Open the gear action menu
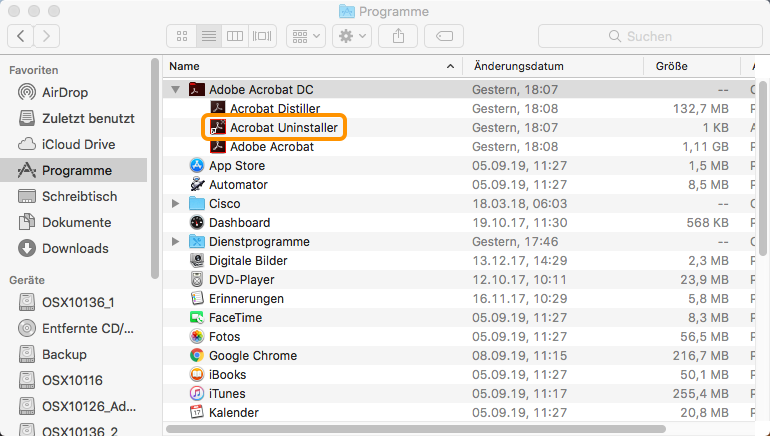This screenshot has width=770, height=436. [x=352, y=36]
